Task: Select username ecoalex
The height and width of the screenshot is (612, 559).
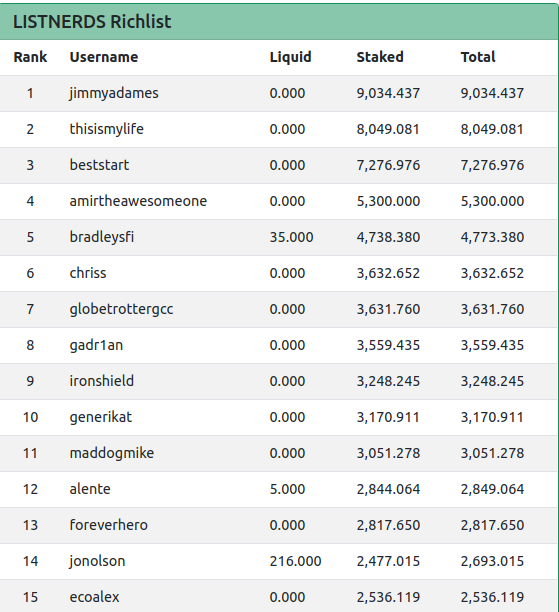Action: coord(94,597)
